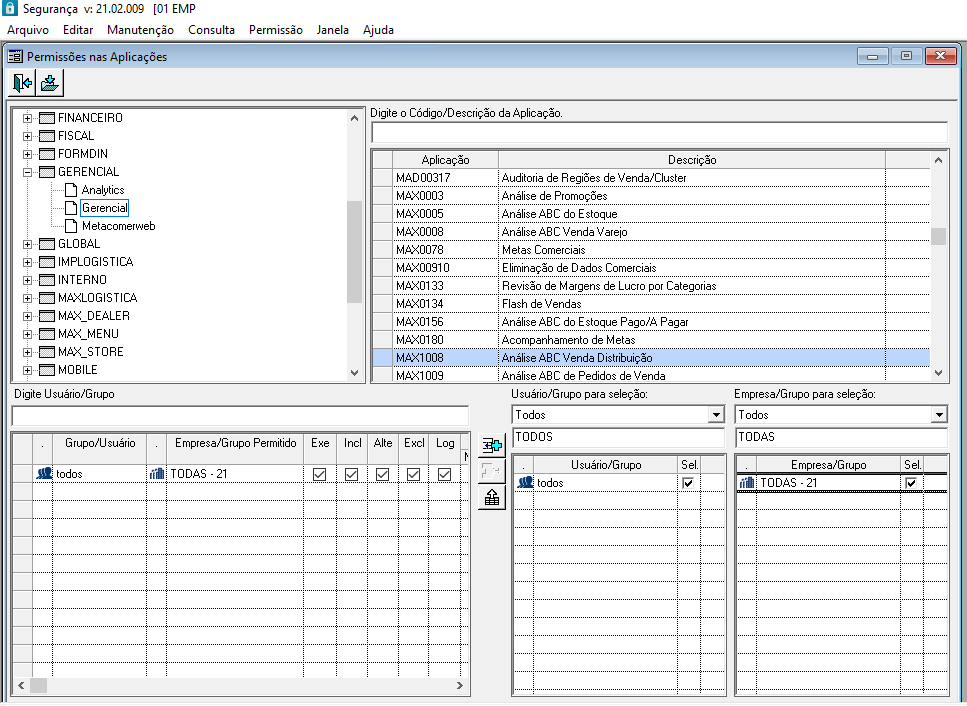The image size is (967, 706).
Task: Select the Metacomerweb tree item
Action: pyautogui.click(x=118, y=226)
